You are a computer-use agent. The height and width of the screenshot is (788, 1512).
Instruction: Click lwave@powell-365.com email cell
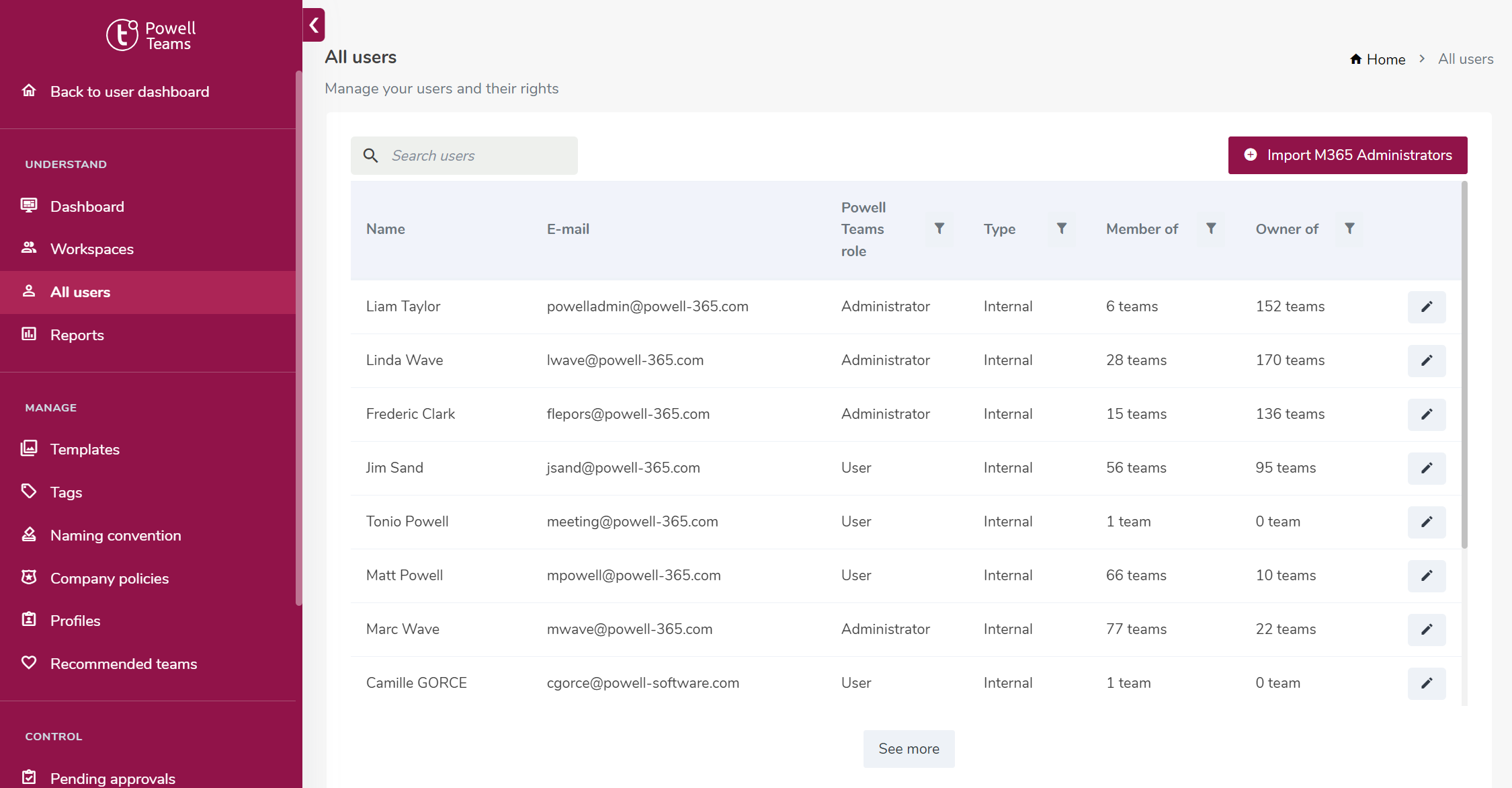pyautogui.click(x=625, y=360)
